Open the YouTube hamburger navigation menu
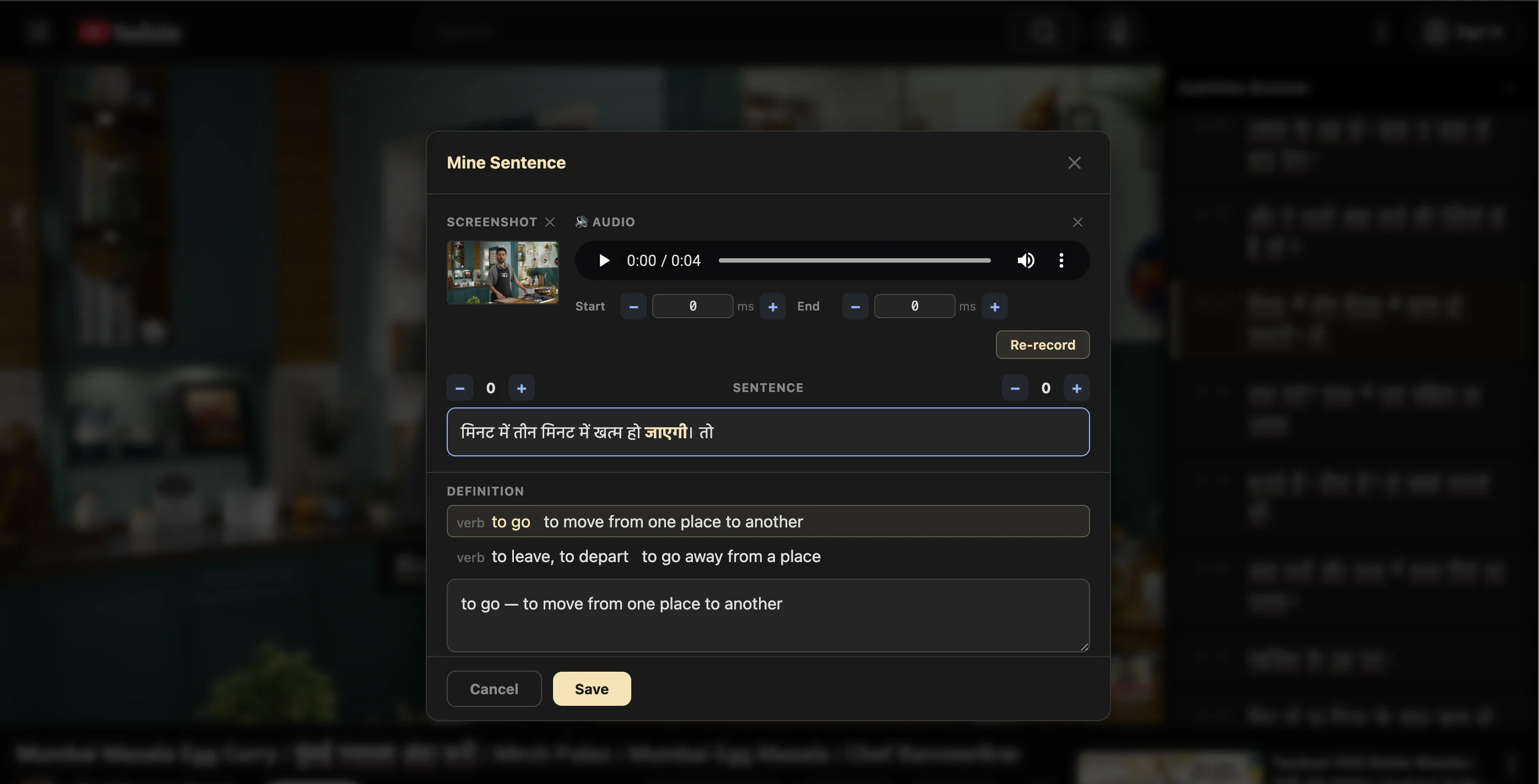 (37, 31)
